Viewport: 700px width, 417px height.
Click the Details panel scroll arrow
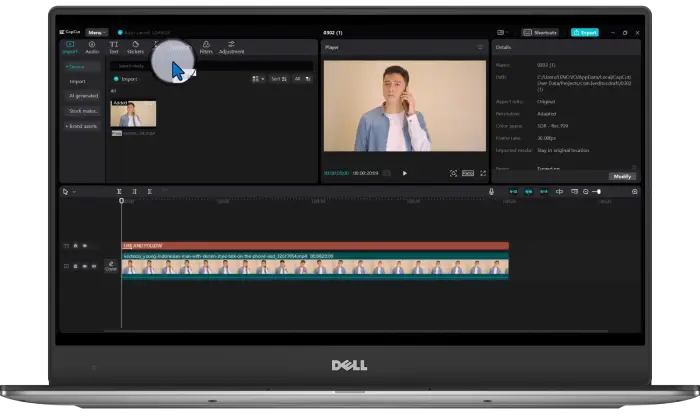[x=634, y=167]
